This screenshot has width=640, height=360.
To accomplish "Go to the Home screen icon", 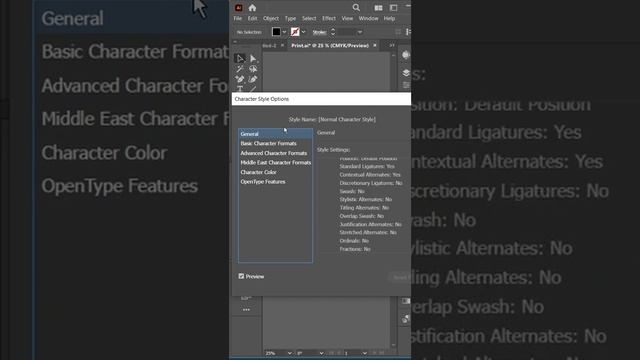I will pos(252,8).
